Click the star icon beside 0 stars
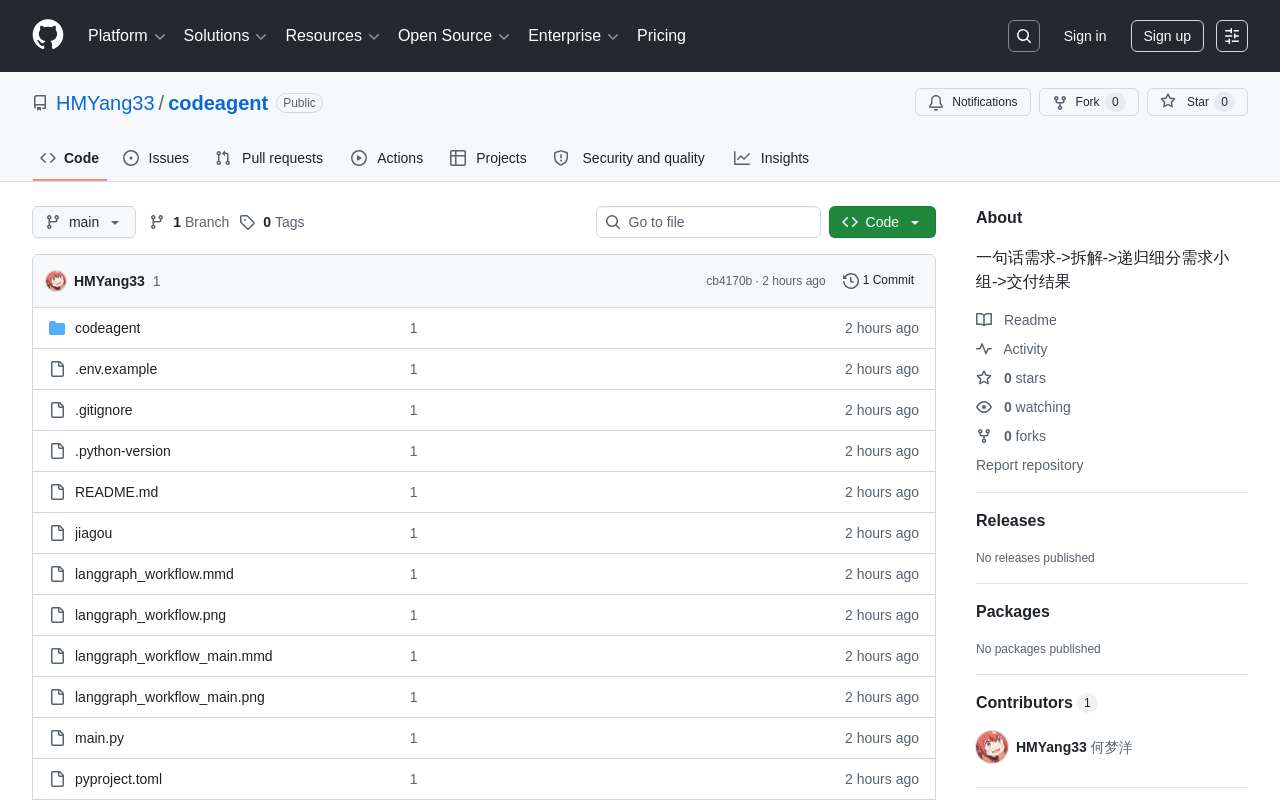Image resolution: width=1280 pixels, height=800 pixels. tap(984, 378)
